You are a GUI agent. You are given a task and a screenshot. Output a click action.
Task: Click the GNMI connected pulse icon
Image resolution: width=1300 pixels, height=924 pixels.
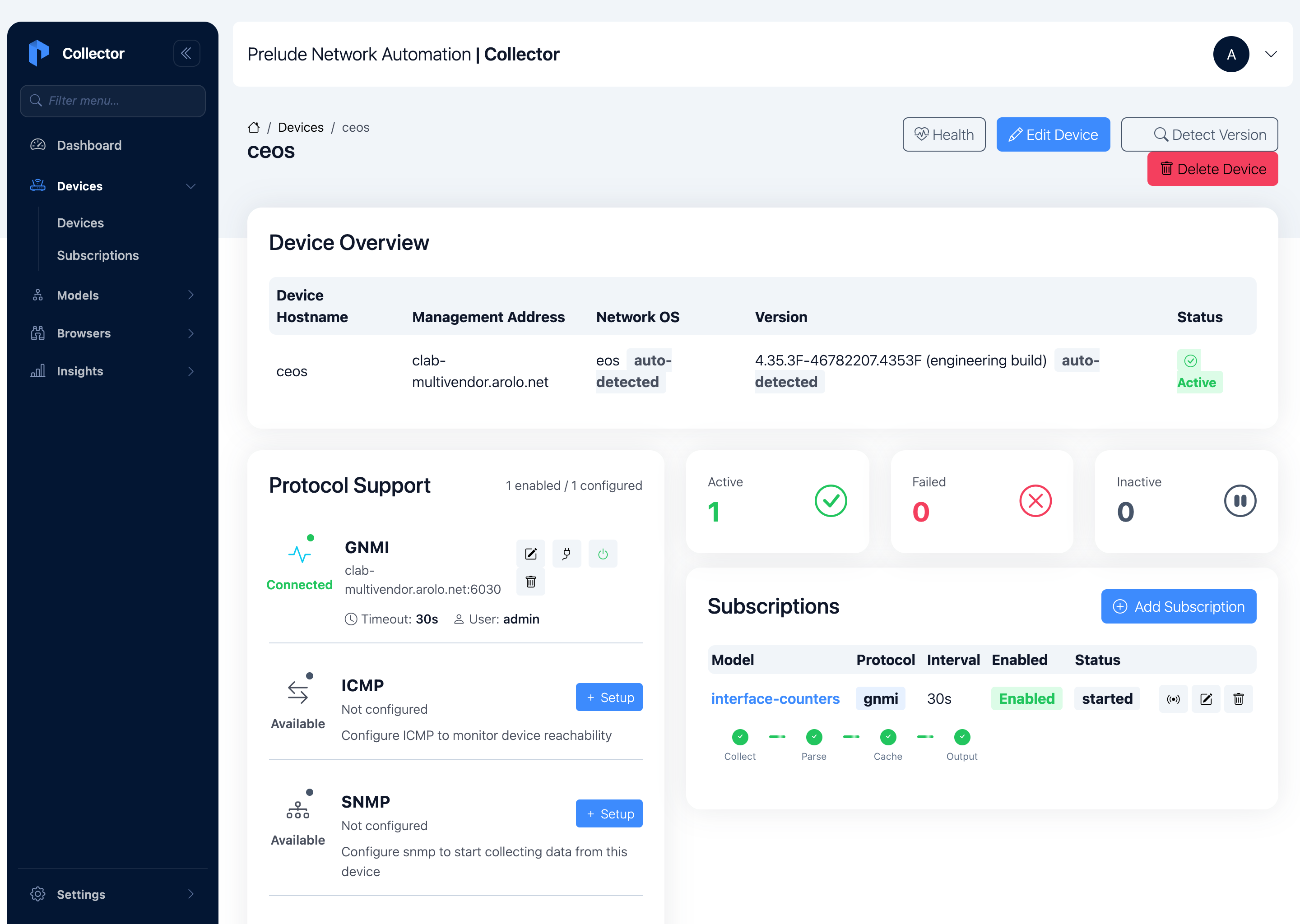tap(299, 554)
